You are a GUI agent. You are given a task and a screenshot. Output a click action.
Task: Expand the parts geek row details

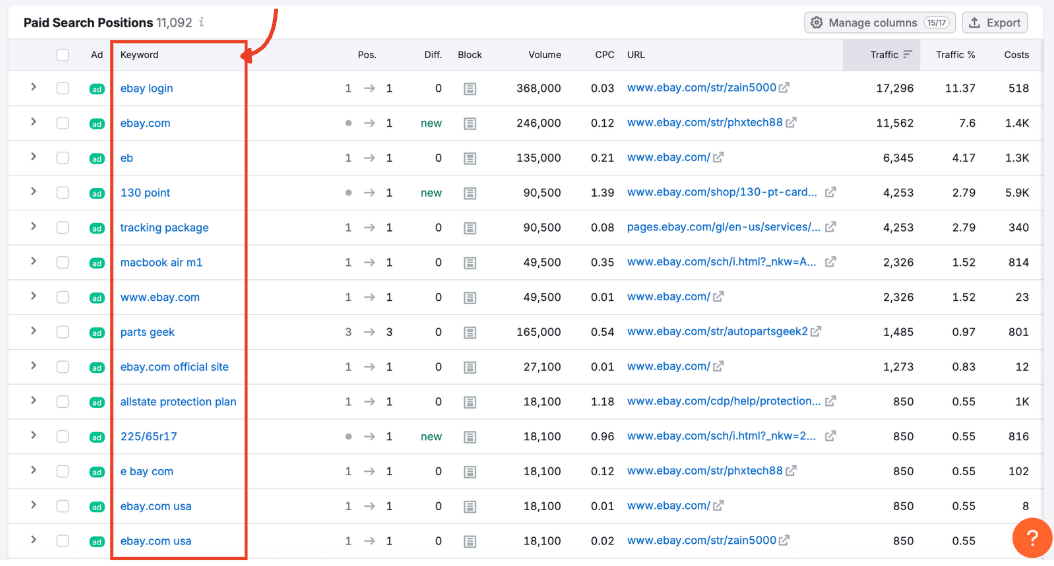[x=33, y=331]
